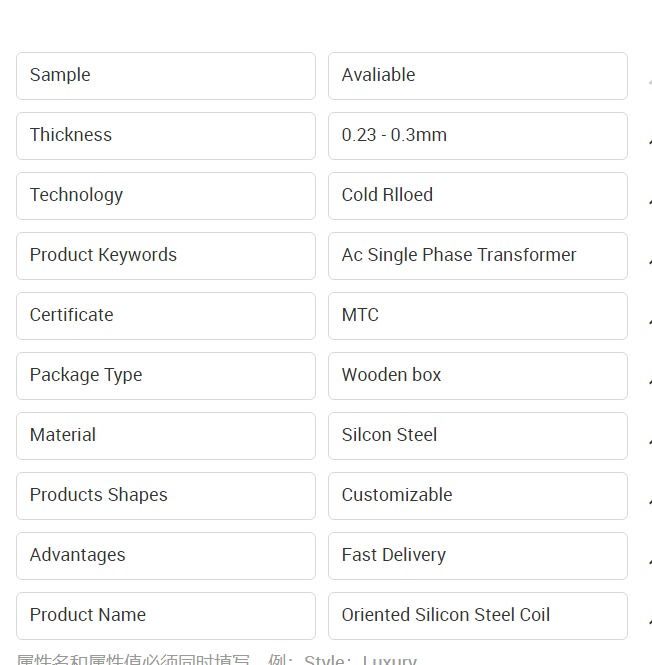The image size is (652, 665).
Task: Edit the Oriented Silicon Steel Coil field
Action: [x=478, y=616]
